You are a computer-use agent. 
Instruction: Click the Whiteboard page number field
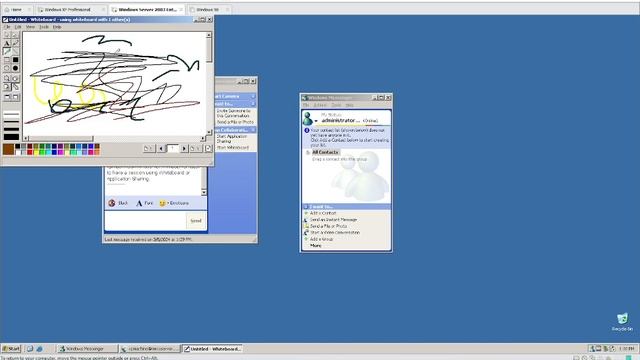coord(173,149)
